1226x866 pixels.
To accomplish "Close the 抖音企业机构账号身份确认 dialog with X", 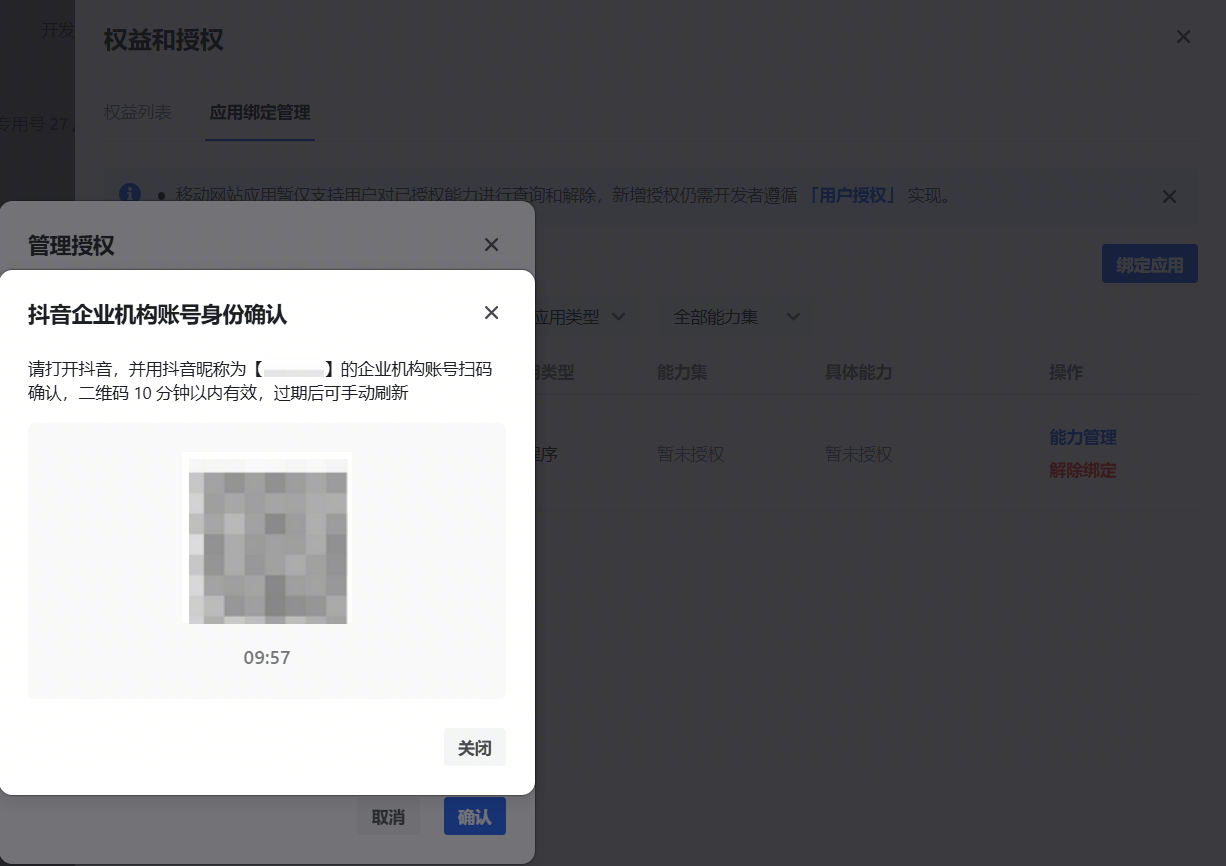I will point(491,313).
